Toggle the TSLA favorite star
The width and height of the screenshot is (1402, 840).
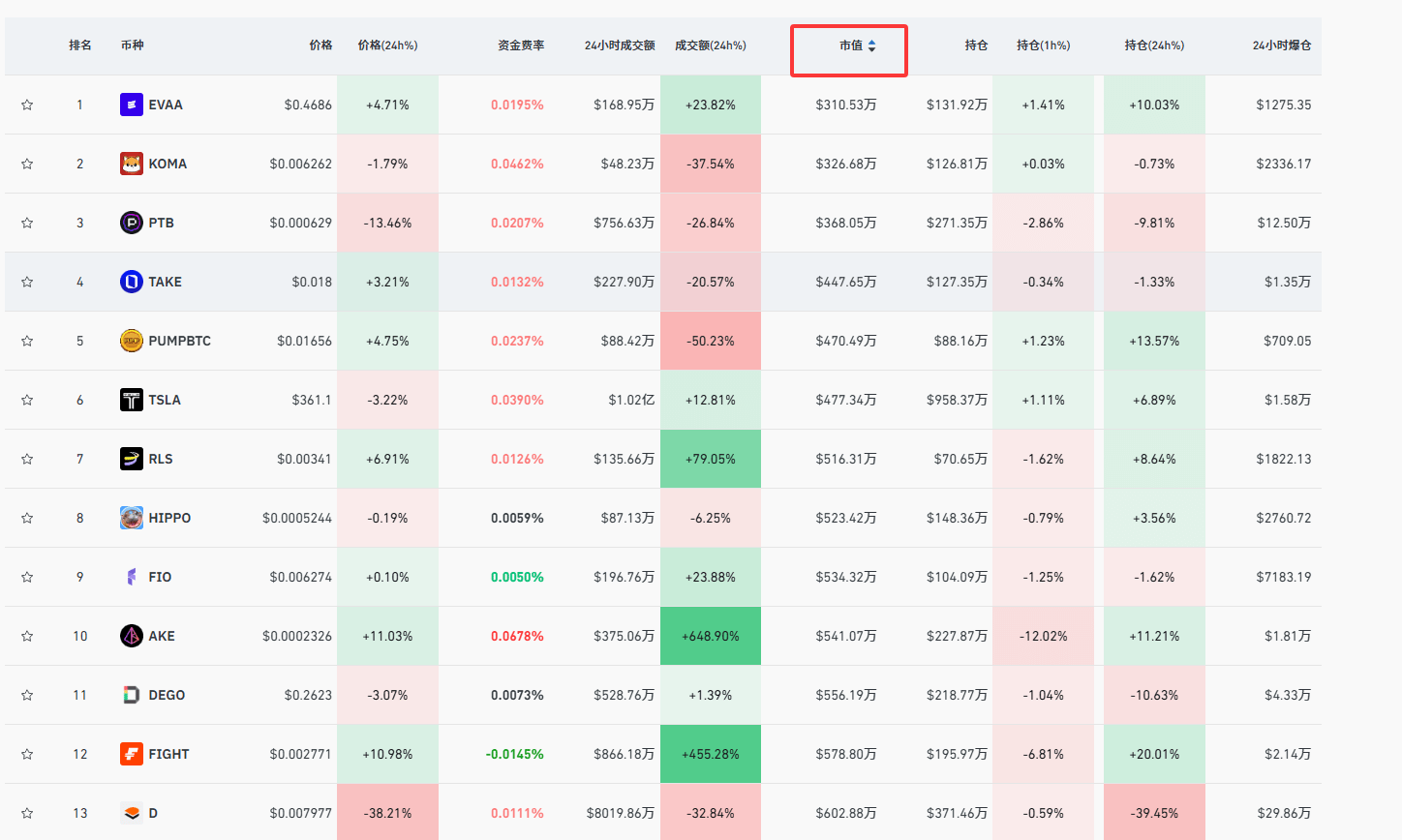pos(27,400)
